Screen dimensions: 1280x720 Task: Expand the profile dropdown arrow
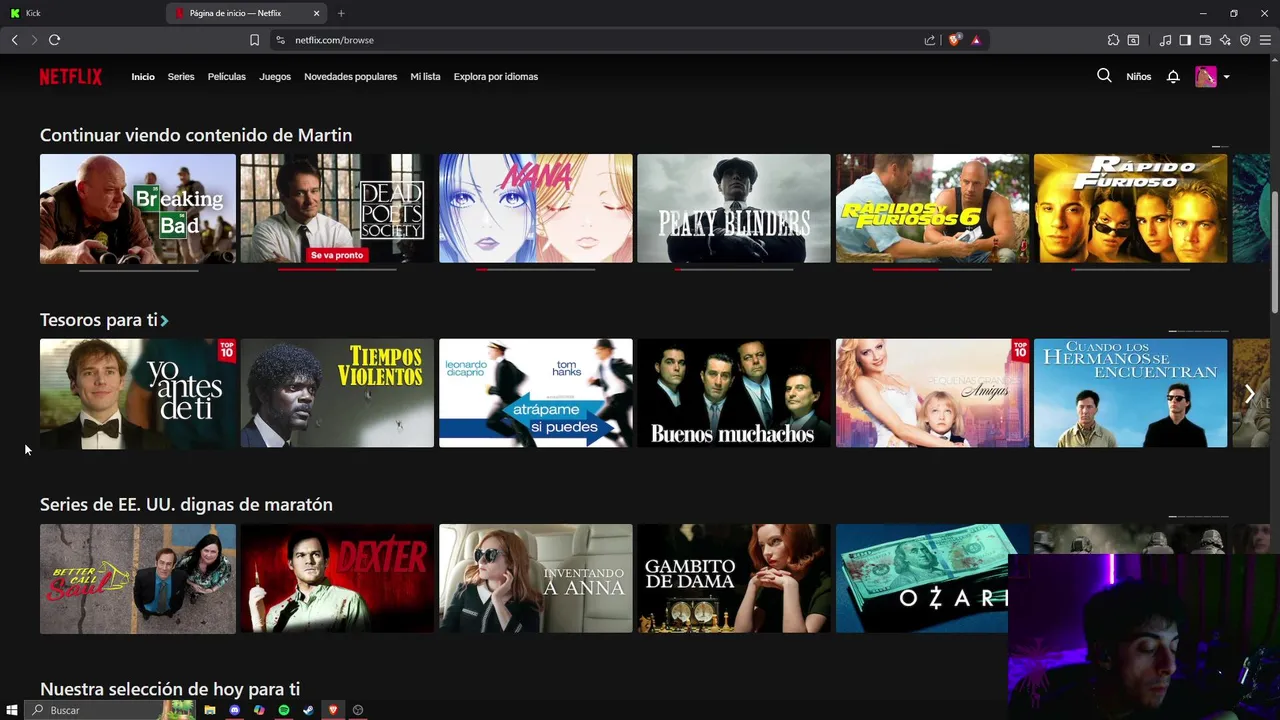(x=1226, y=77)
